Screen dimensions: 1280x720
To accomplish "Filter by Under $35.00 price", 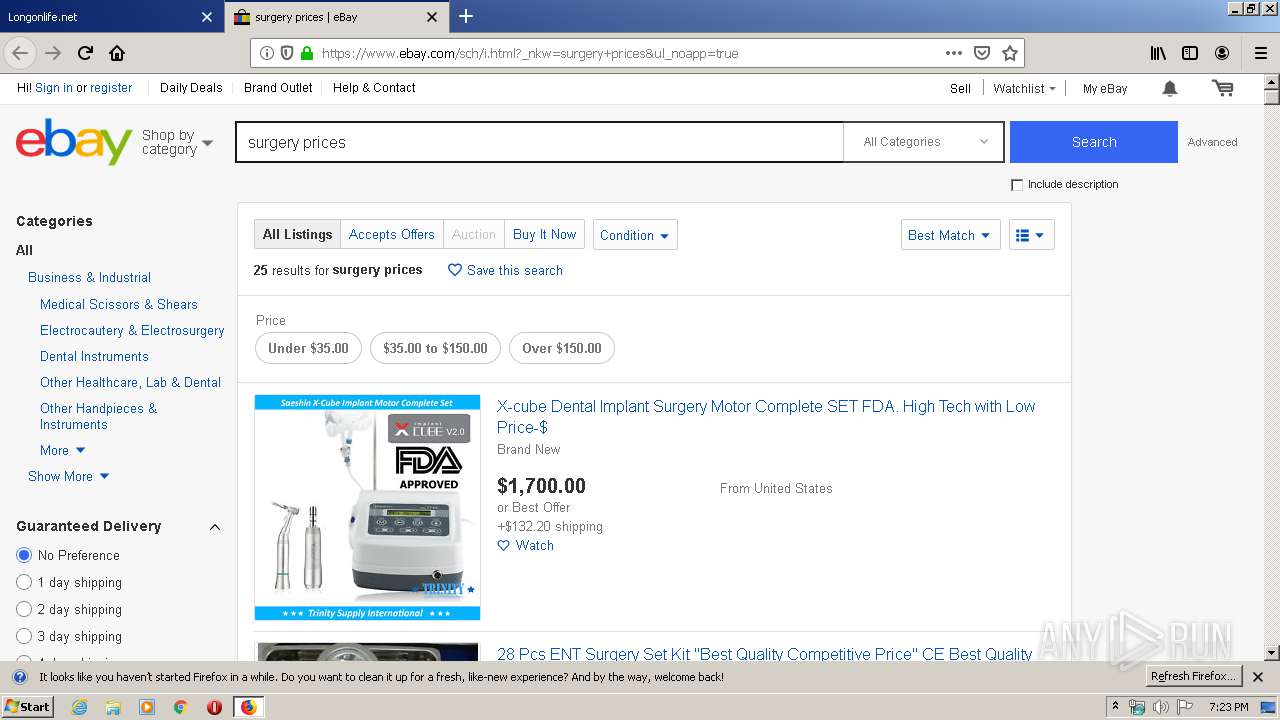I will click(308, 348).
